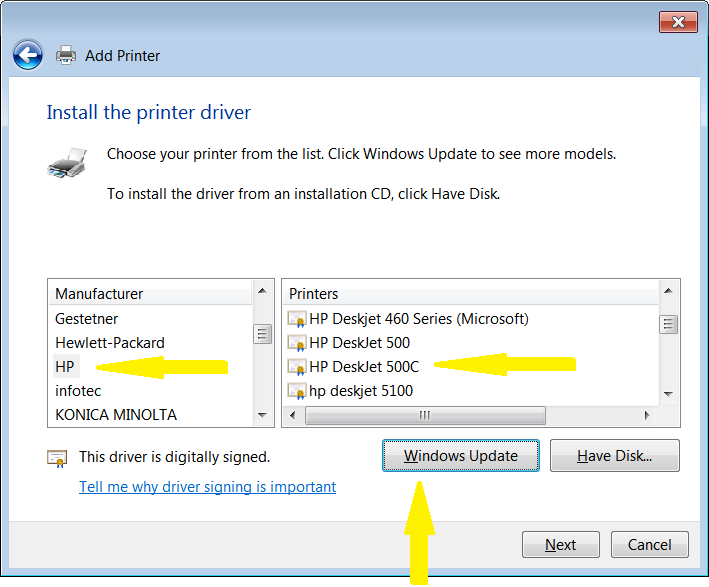Click certificate icon beside HP DeskJet 500C
709x587 pixels.
(x=297, y=367)
